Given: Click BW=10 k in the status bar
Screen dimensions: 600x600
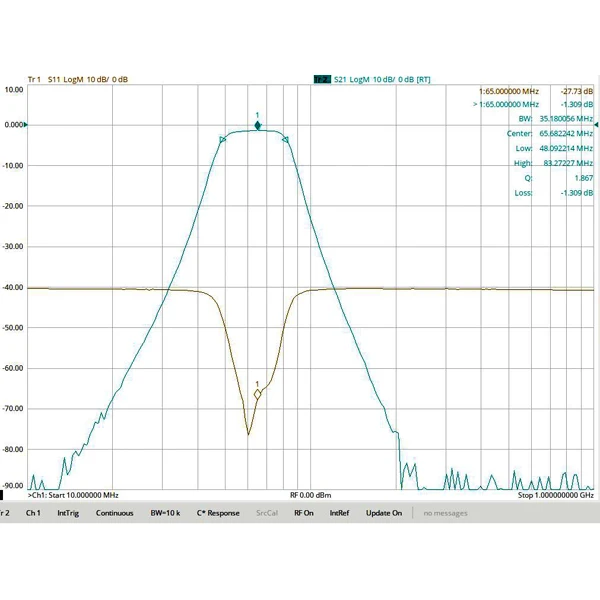Looking at the screenshot, I should 165,513.
